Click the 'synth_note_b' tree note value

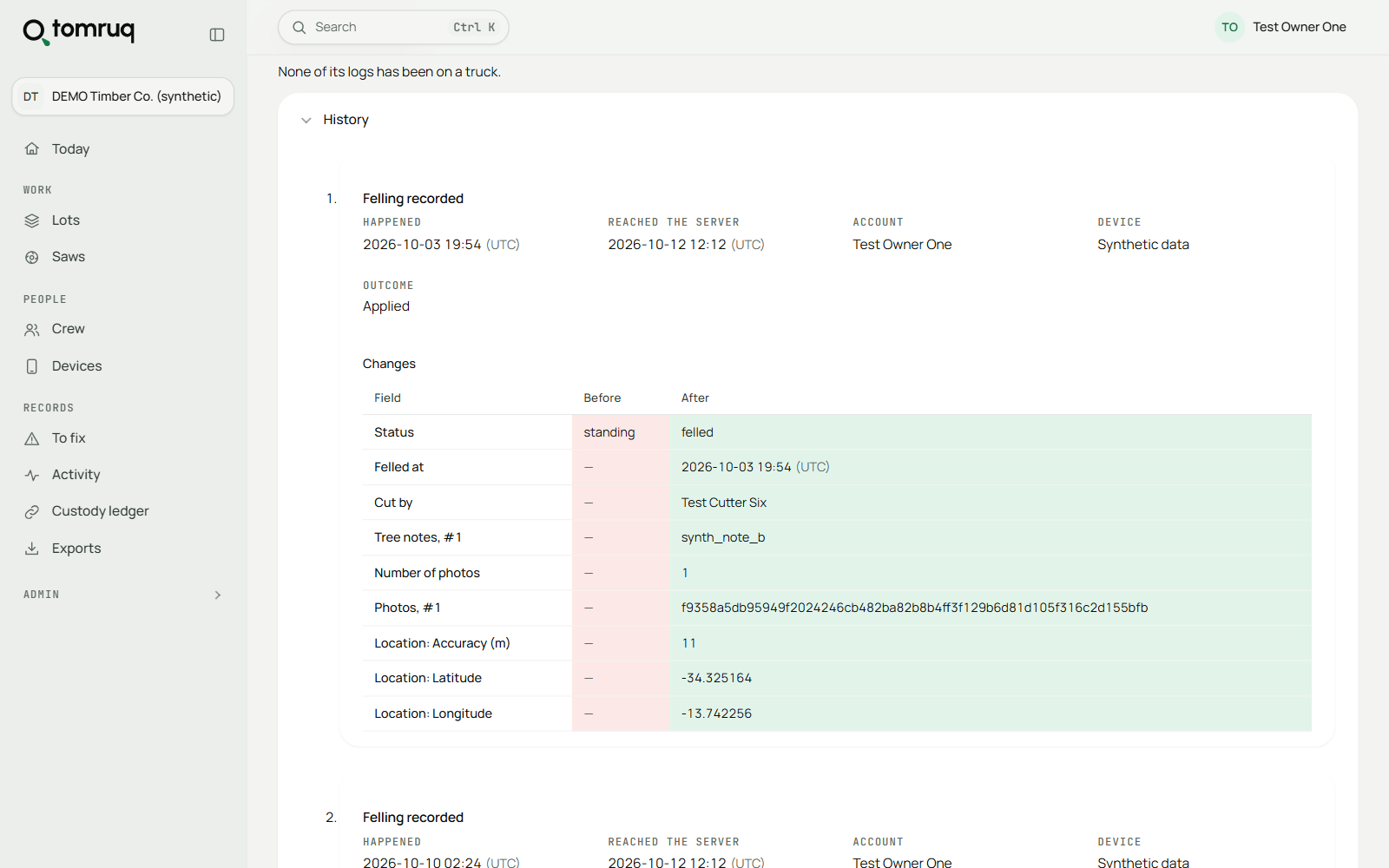click(723, 537)
